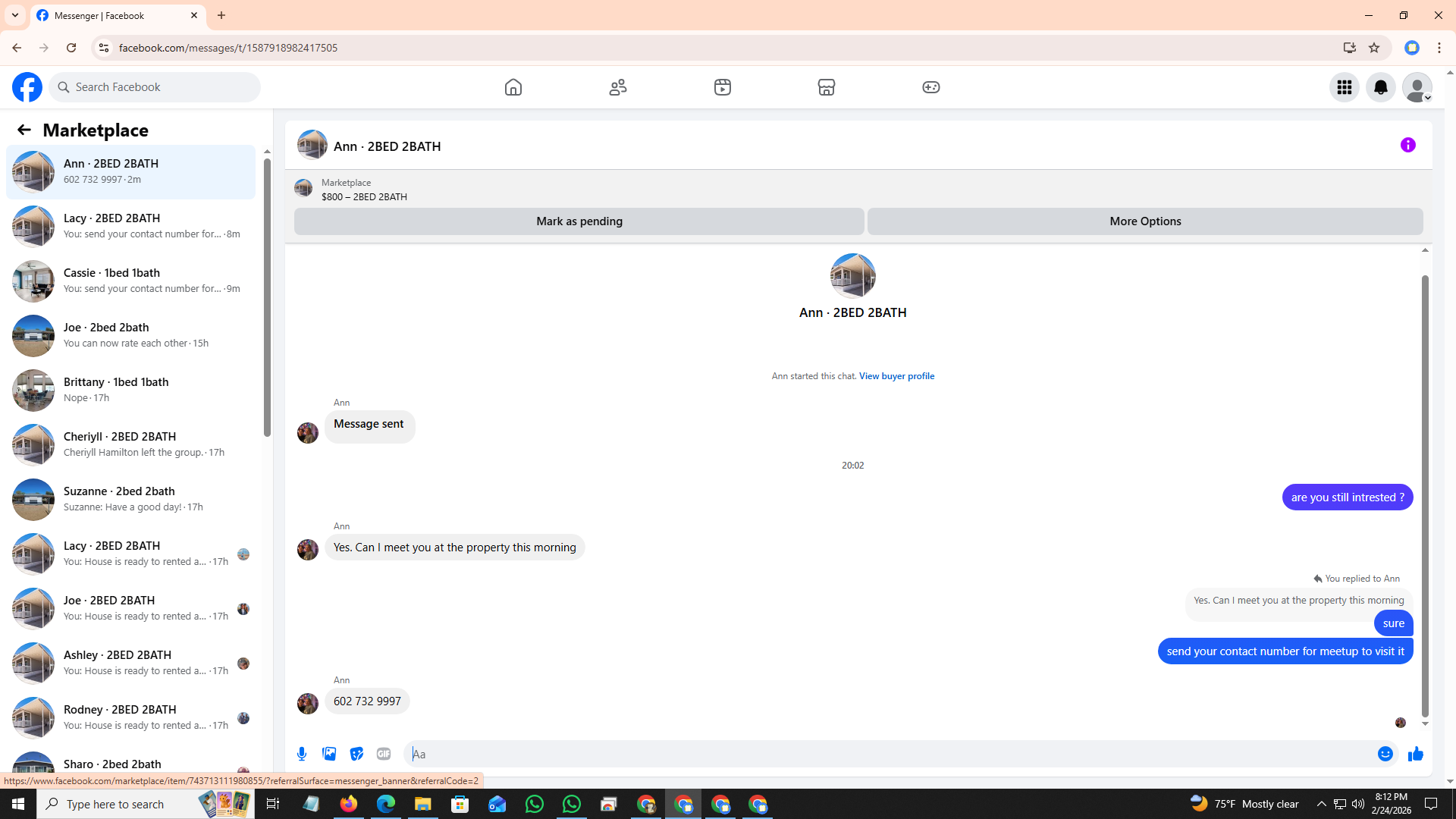Mark the listing as pending
This screenshot has height=819, width=1456.
(579, 221)
